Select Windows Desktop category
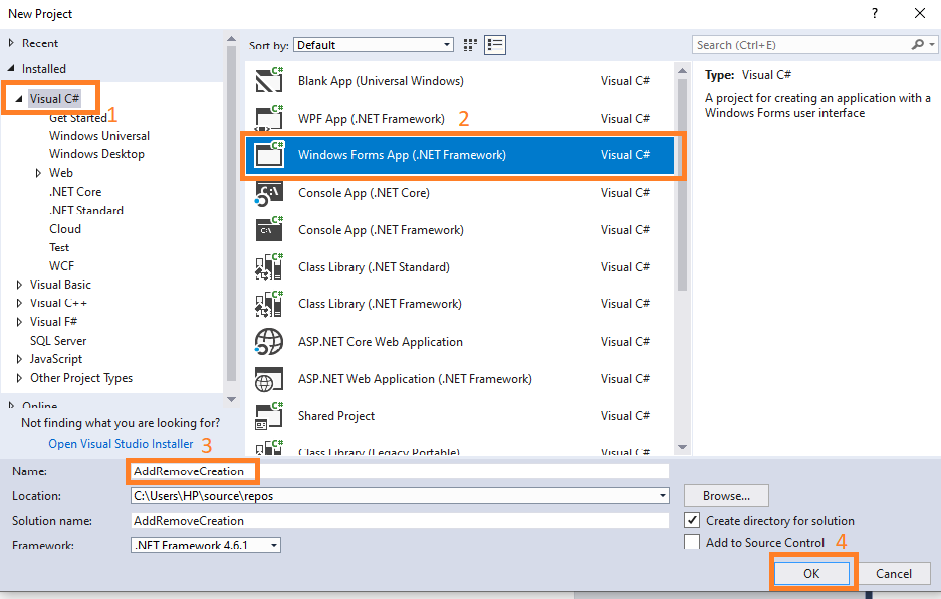 point(97,154)
